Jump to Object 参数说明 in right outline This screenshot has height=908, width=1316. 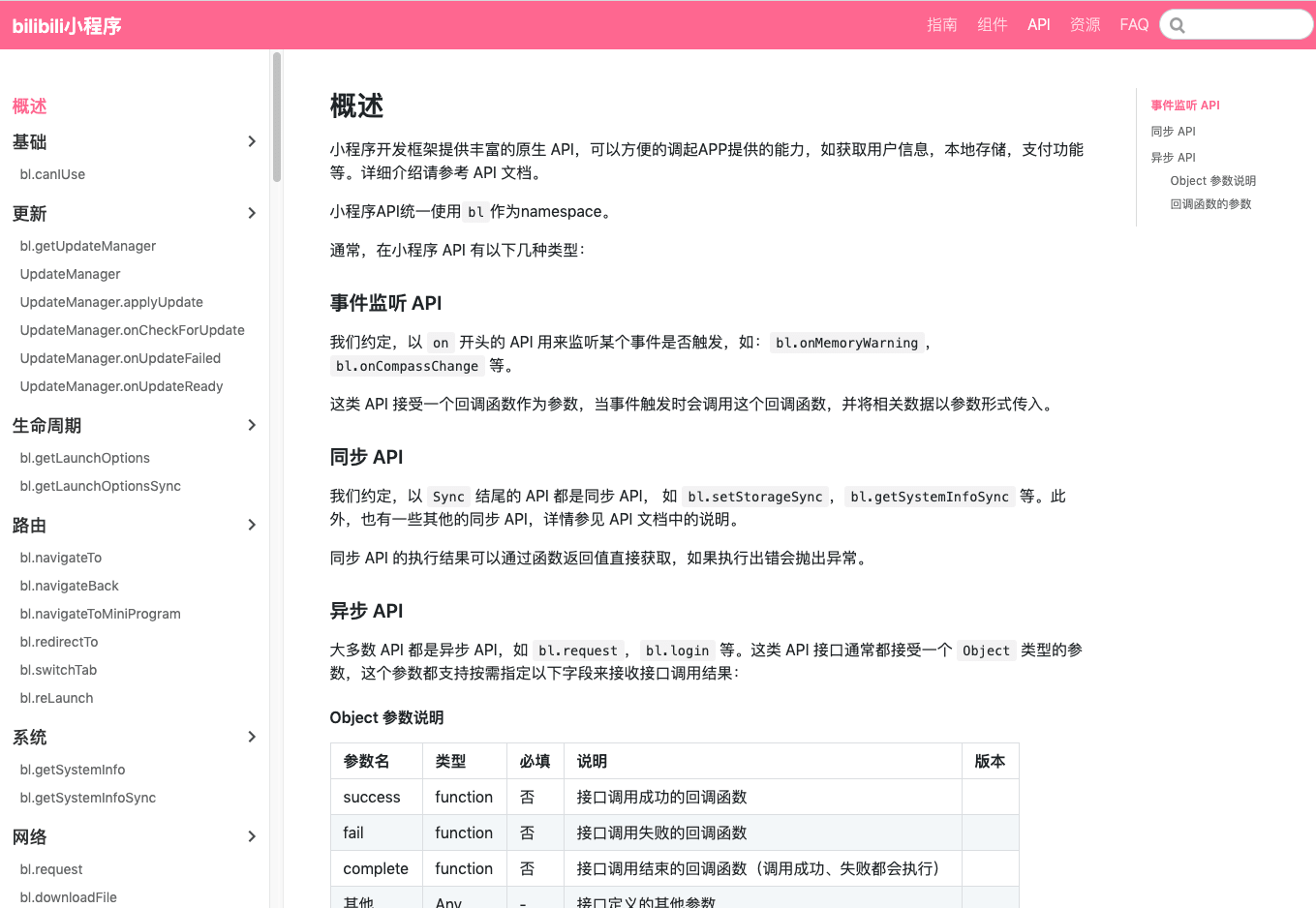click(1212, 181)
